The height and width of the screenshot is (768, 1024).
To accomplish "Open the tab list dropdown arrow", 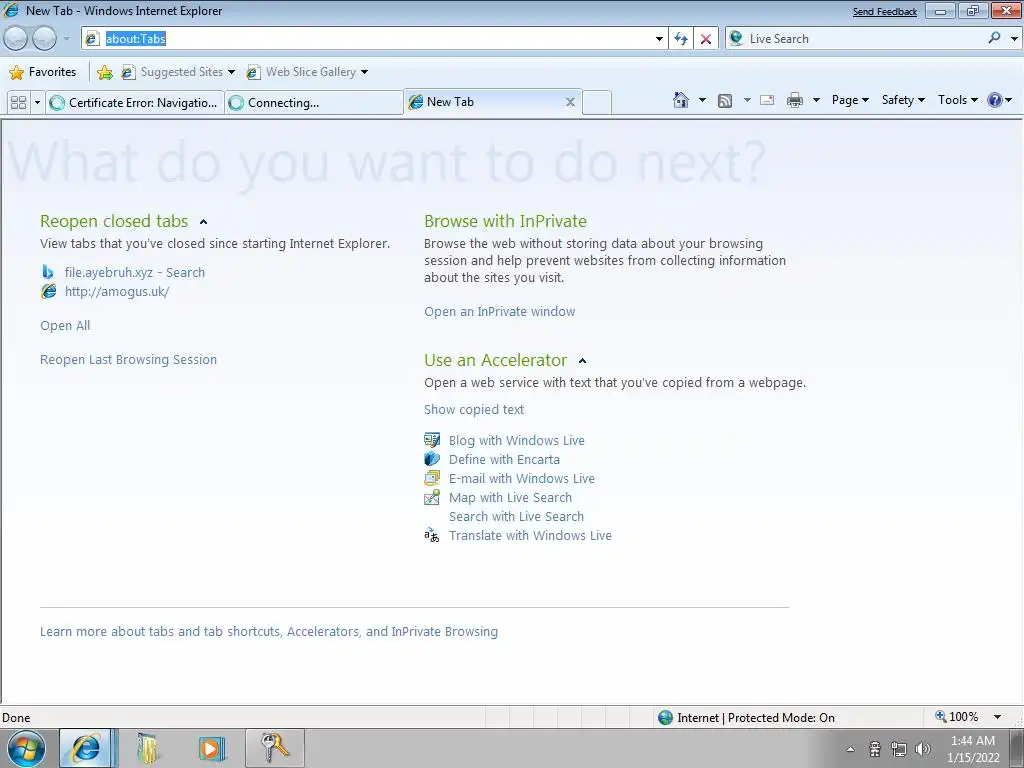I will pyautogui.click(x=37, y=103).
